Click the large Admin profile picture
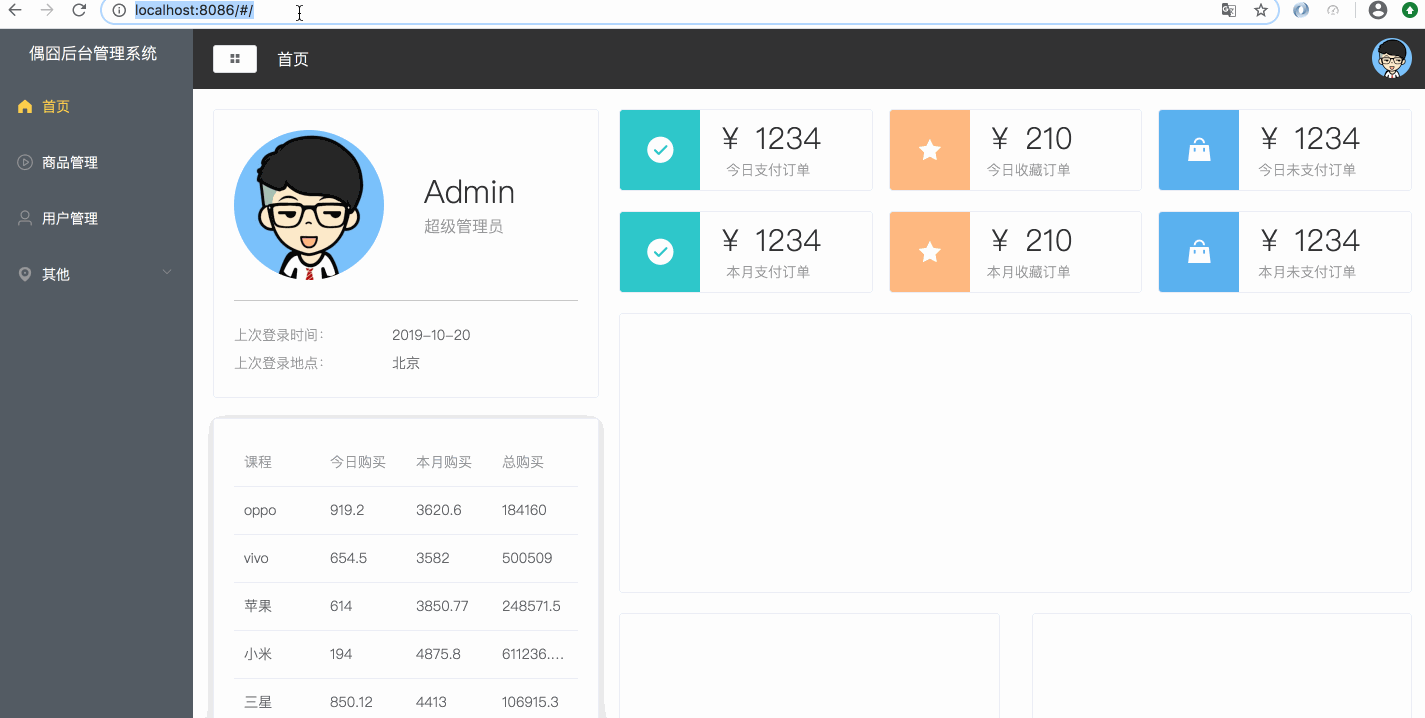 click(309, 204)
